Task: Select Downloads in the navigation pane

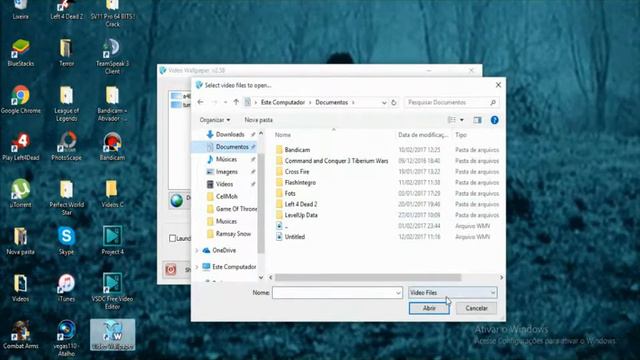Action: tap(230, 134)
